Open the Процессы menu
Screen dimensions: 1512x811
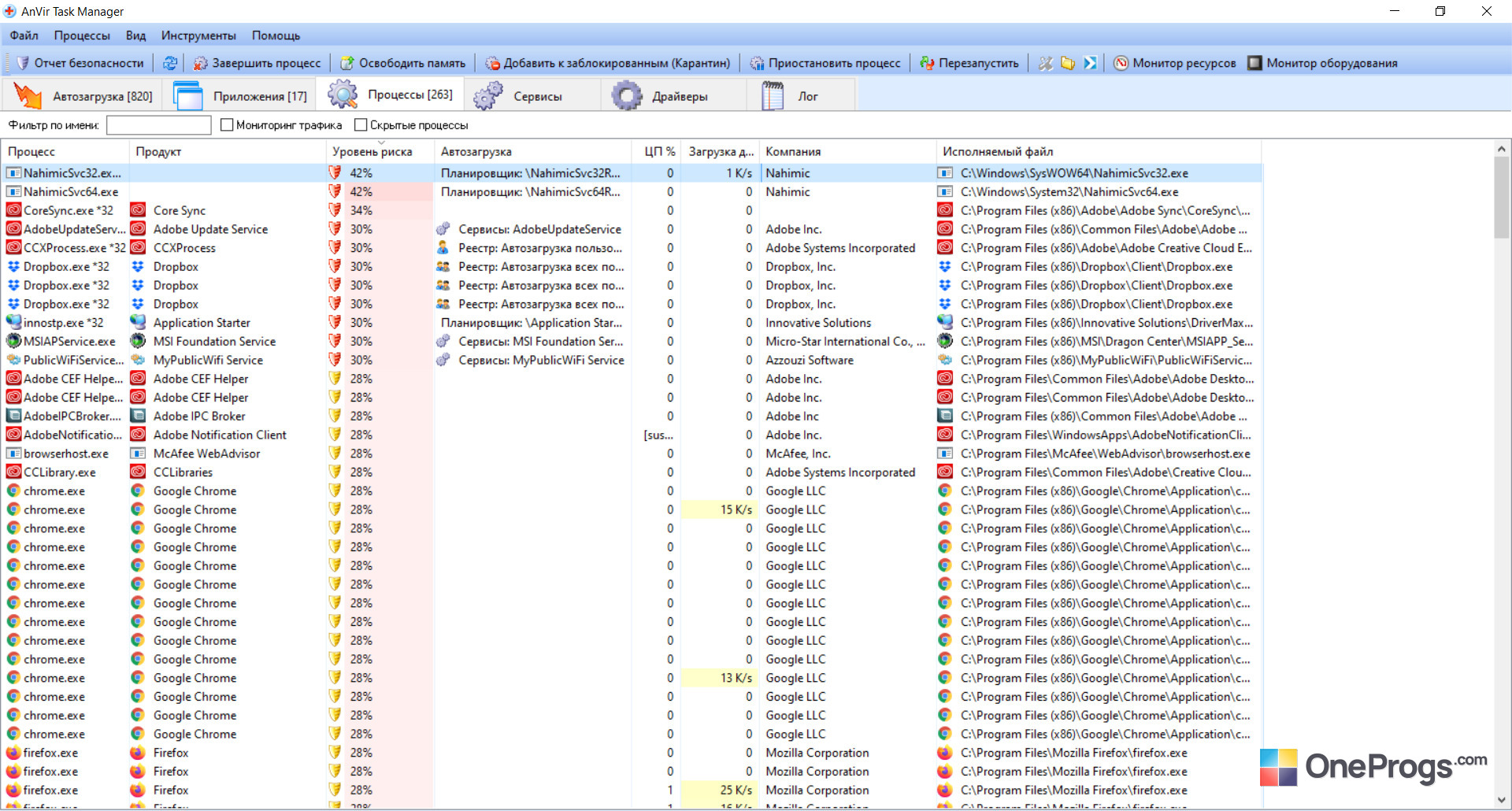click(82, 35)
